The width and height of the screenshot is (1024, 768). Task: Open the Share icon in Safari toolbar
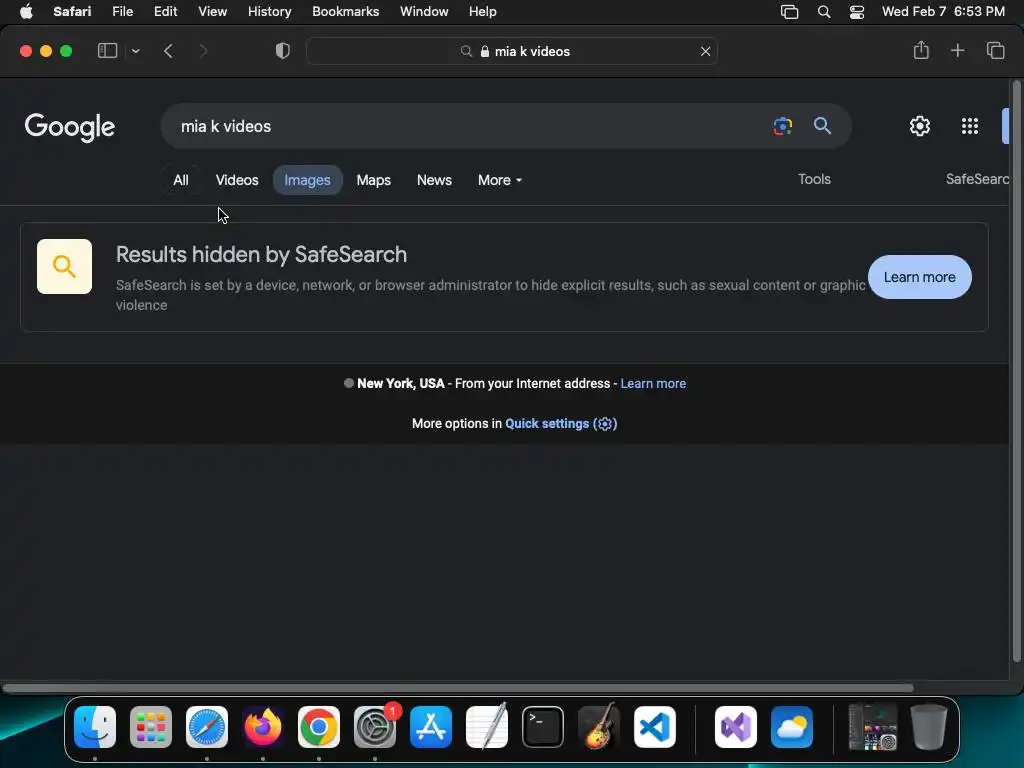(921, 50)
